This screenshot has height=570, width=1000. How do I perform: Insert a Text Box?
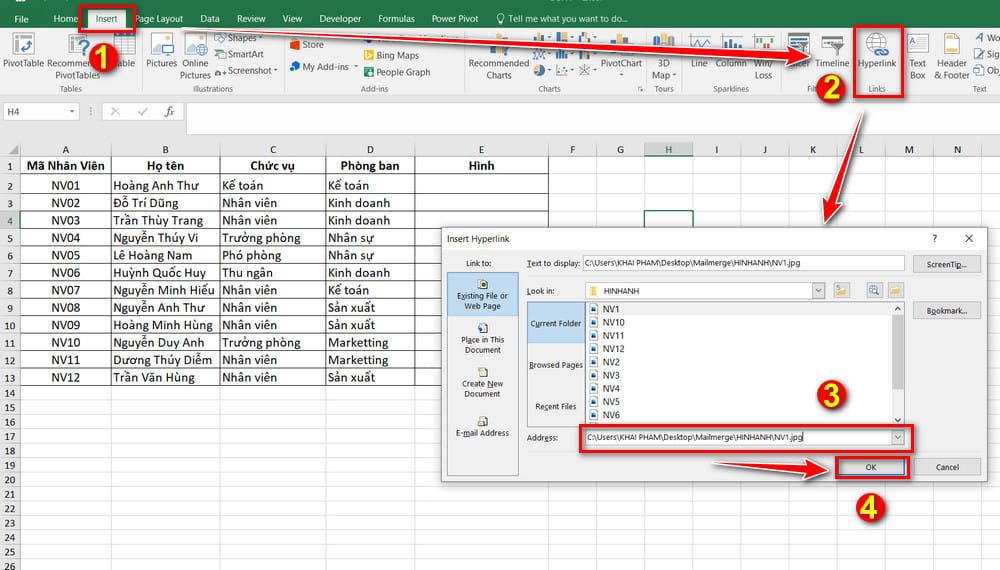click(x=917, y=54)
